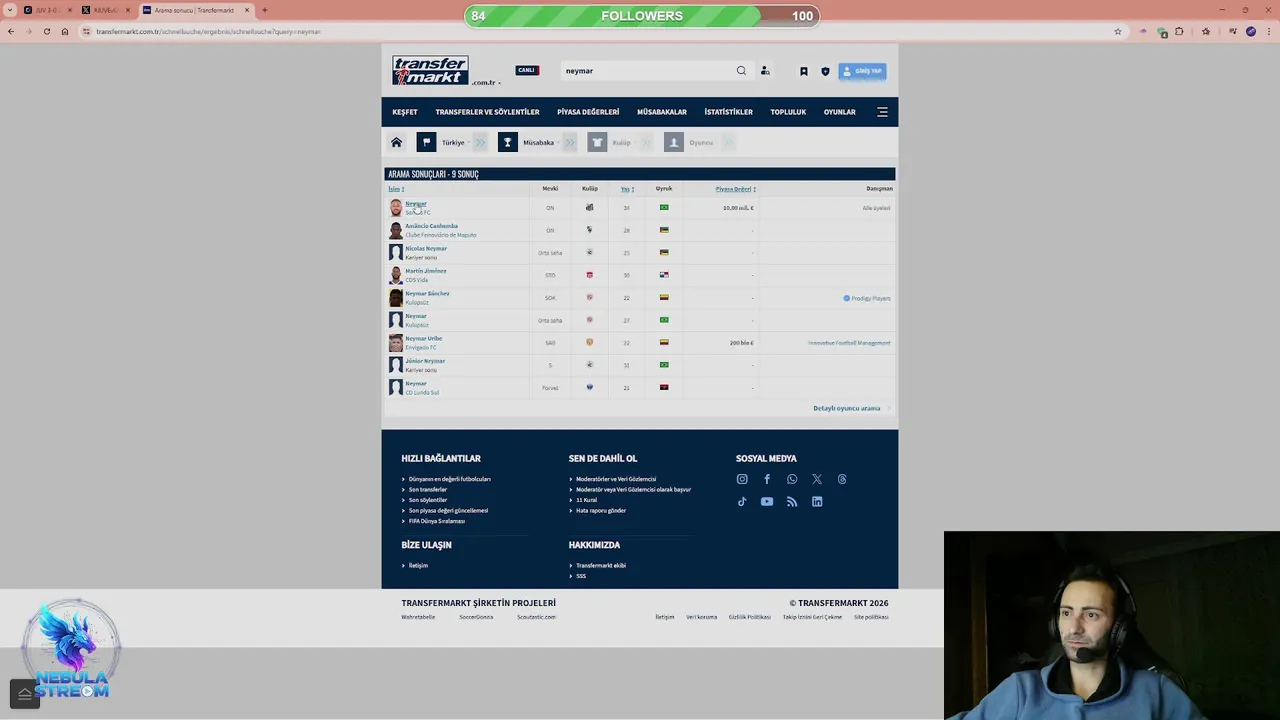Screen dimensions: 1280x720
Task: Click Neymar Sánchez player thumbnail
Action: pos(396,298)
